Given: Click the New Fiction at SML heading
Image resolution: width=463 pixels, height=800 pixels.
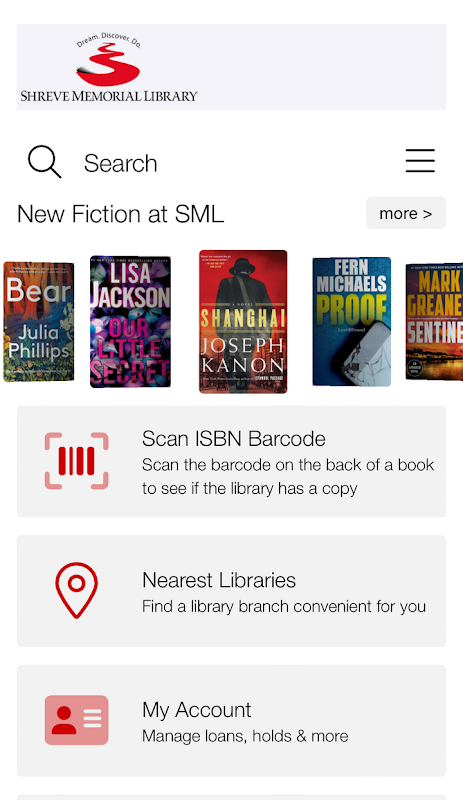Looking at the screenshot, I should tap(120, 214).
